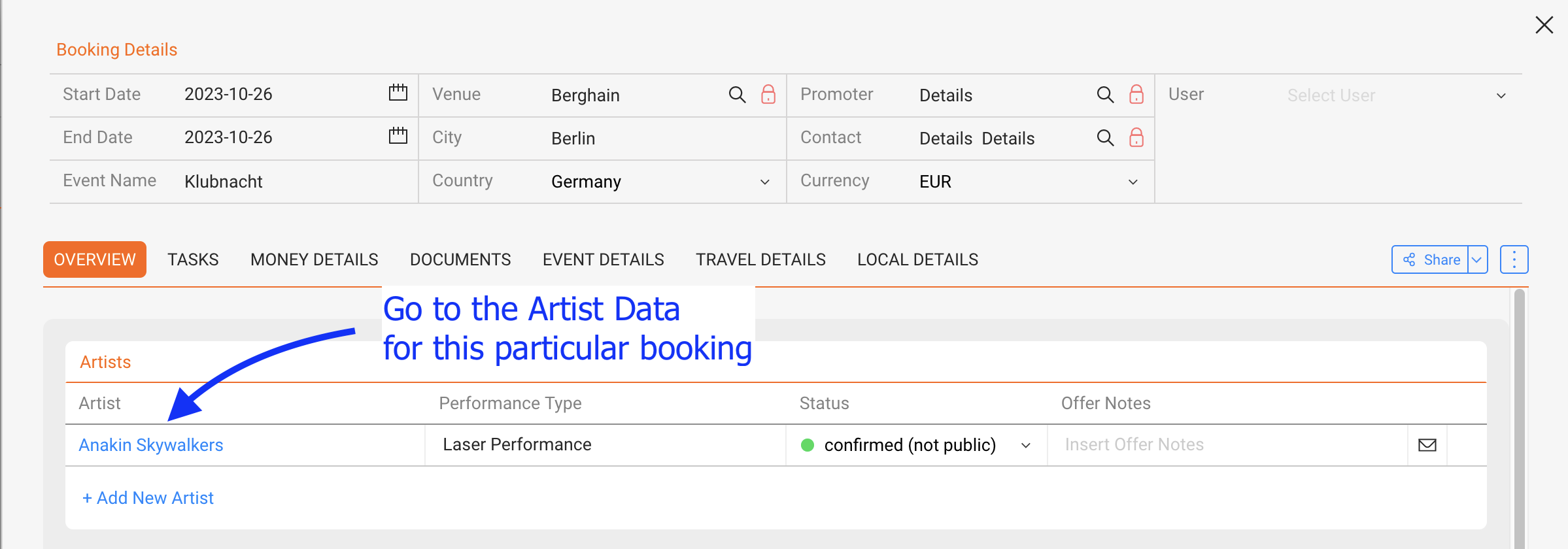The height and width of the screenshot is (549, 1568).
Task: Select the Overview tab
Action: coord(95,259)
